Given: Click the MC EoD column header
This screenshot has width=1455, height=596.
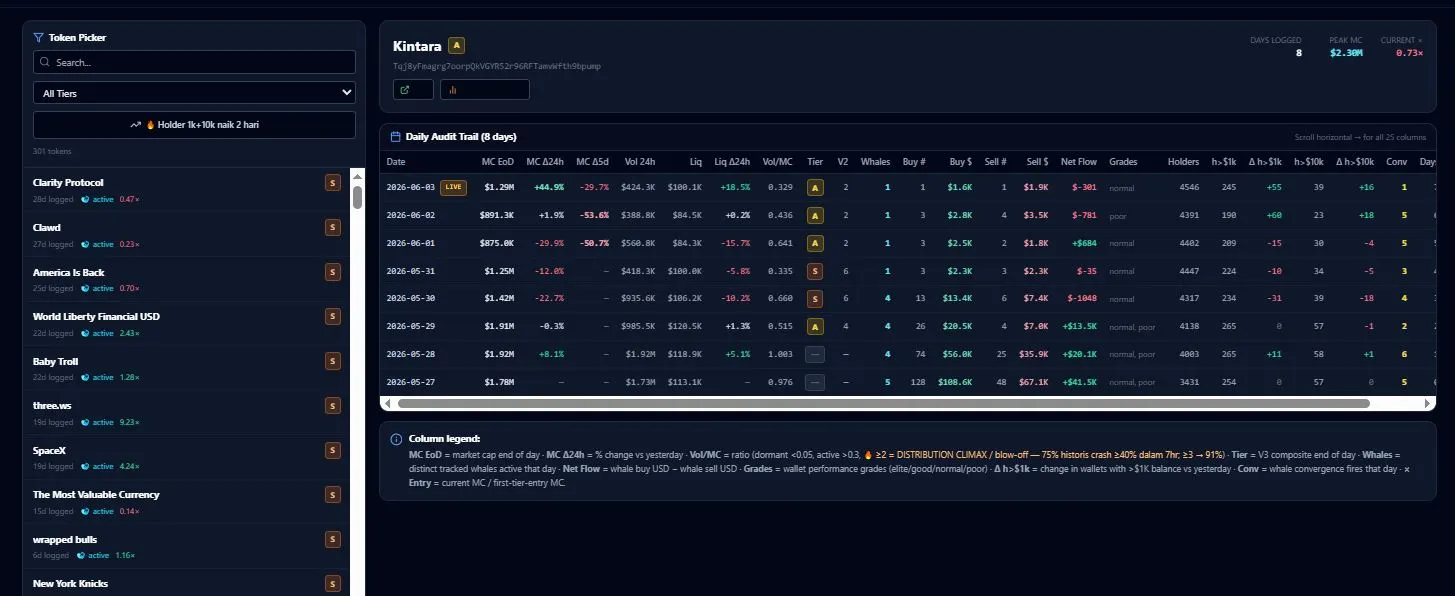Looking at the screenshot, I should [x=497, y=161].
